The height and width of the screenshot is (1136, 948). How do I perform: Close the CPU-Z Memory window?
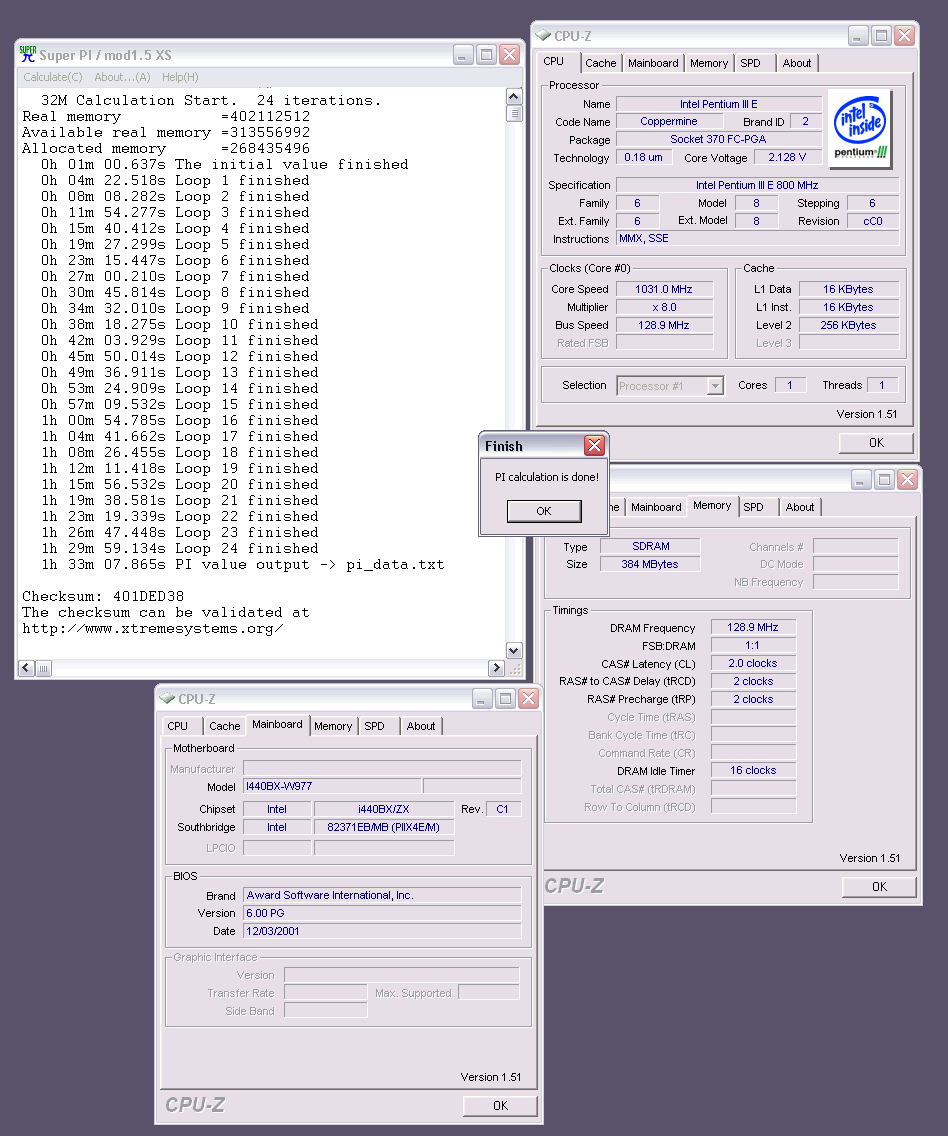(908, 480)
